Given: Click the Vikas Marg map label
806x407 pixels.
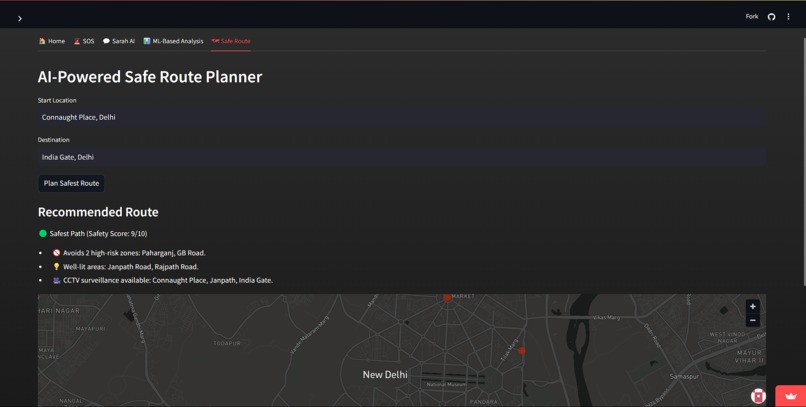Looking at the screenshot, I should (x=606, y=318).
